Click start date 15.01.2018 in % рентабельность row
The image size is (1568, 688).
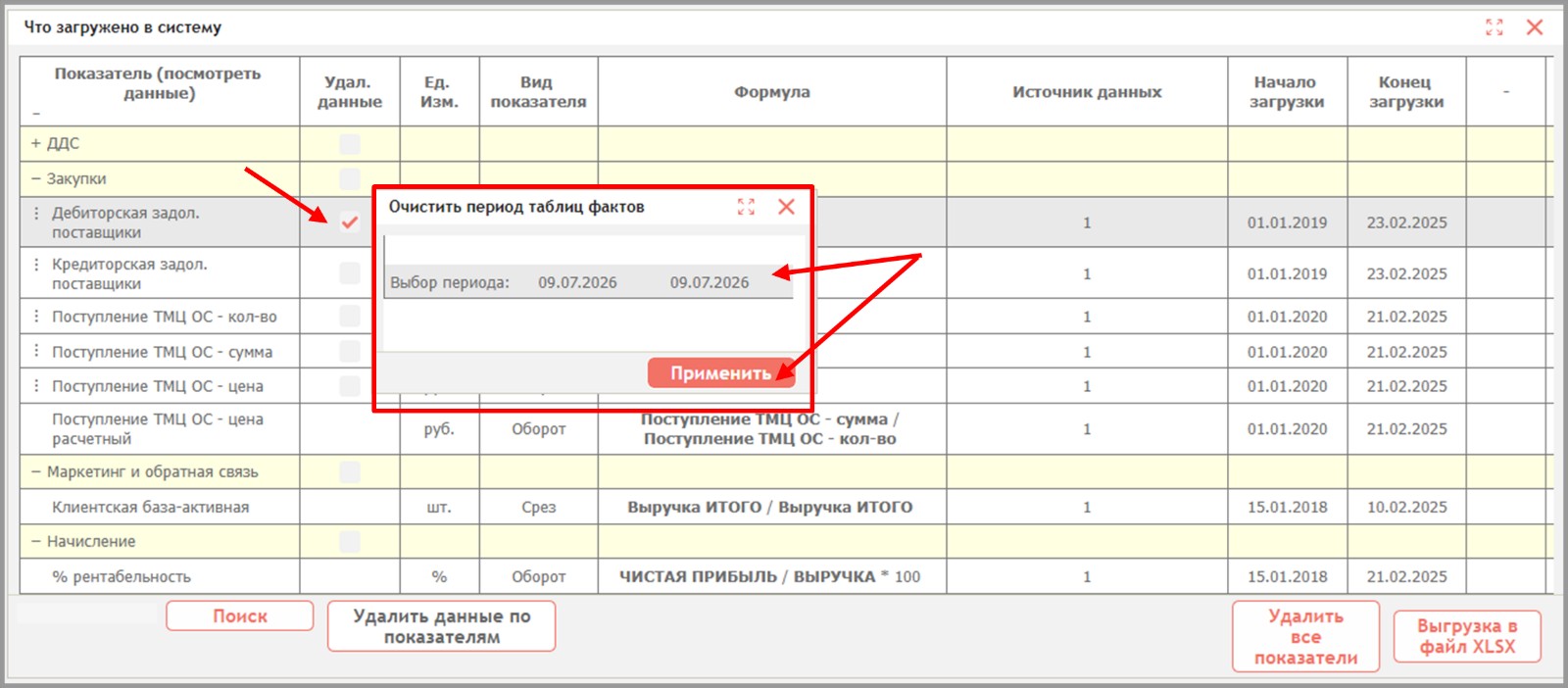pos(1287,576)
